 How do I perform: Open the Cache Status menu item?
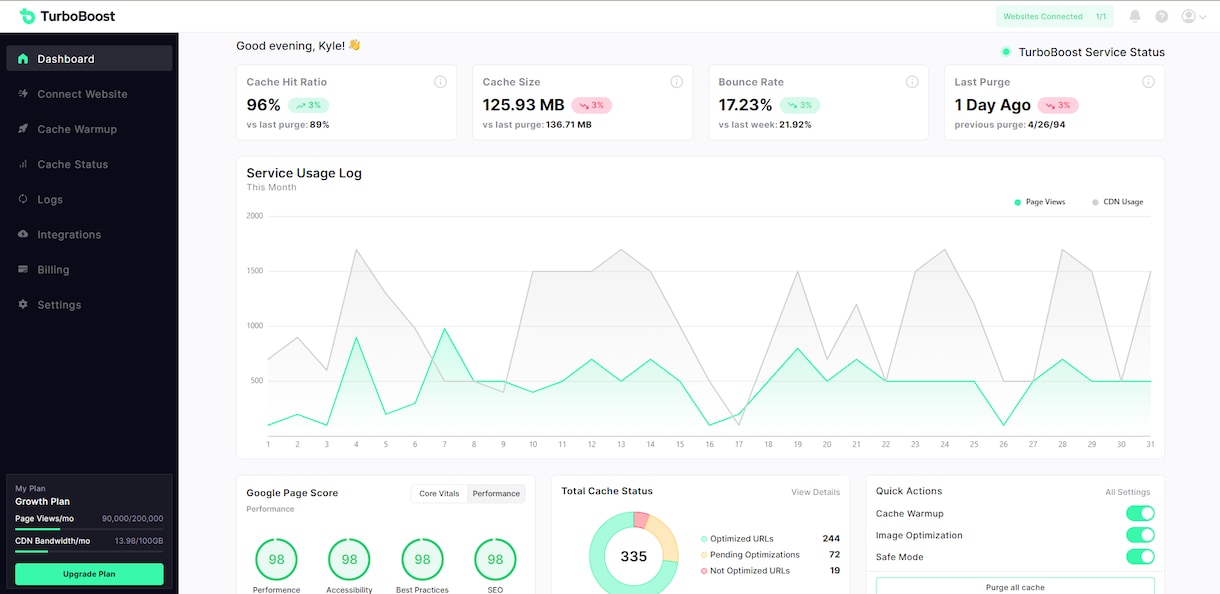click(x=89, y=164)
